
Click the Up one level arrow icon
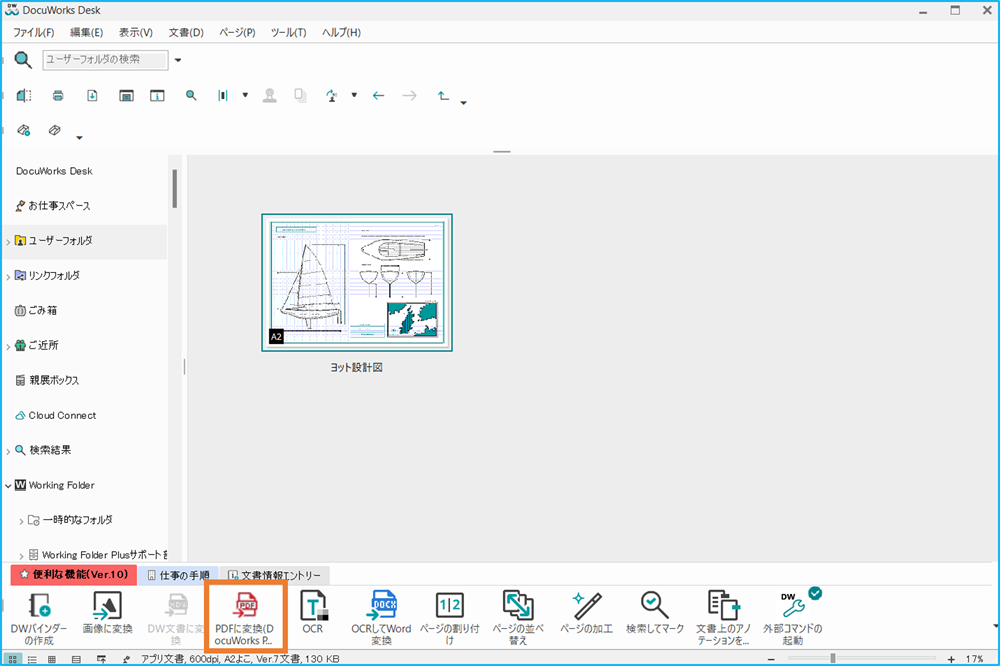443,96
